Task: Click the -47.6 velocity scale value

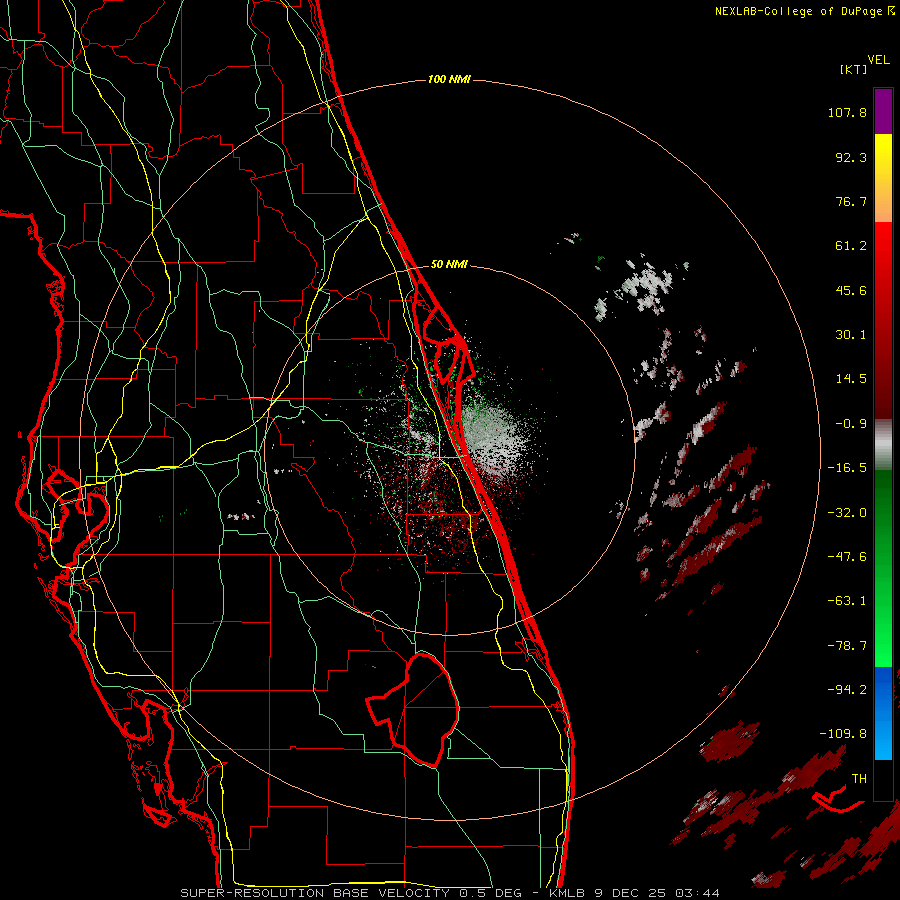Action: [x=847, y=557]
